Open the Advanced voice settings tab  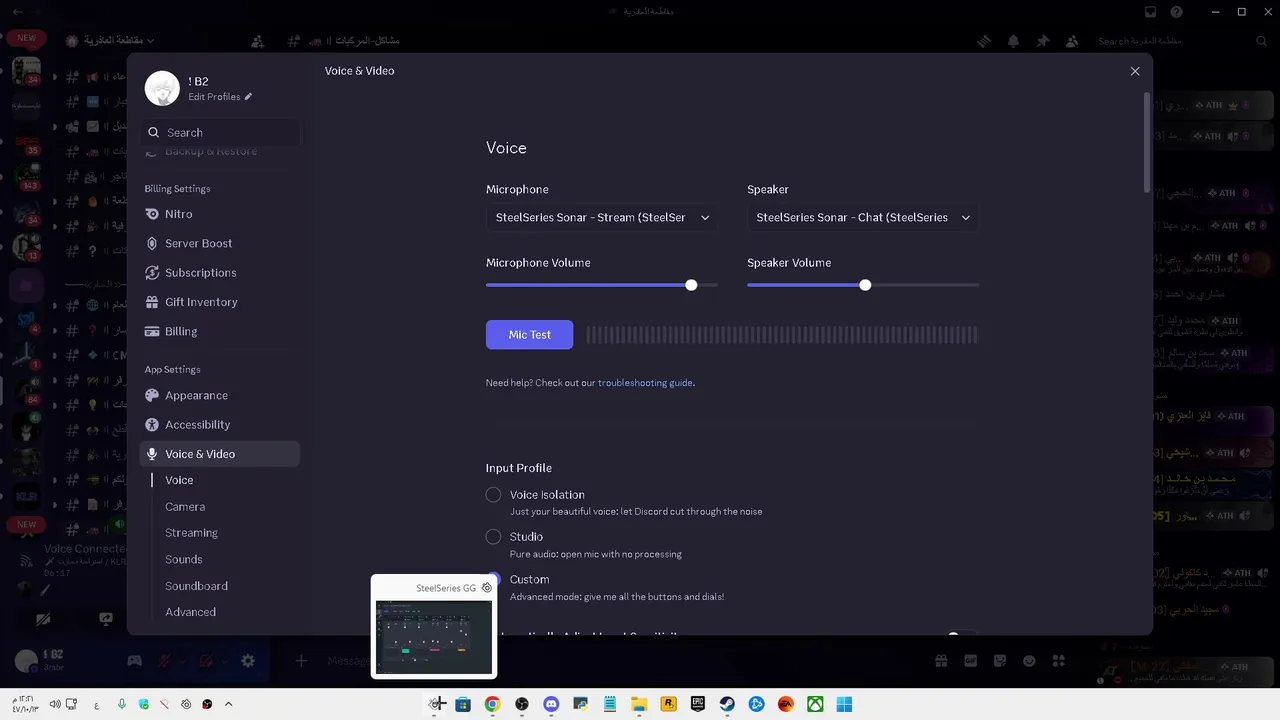[x=190, y=612]
